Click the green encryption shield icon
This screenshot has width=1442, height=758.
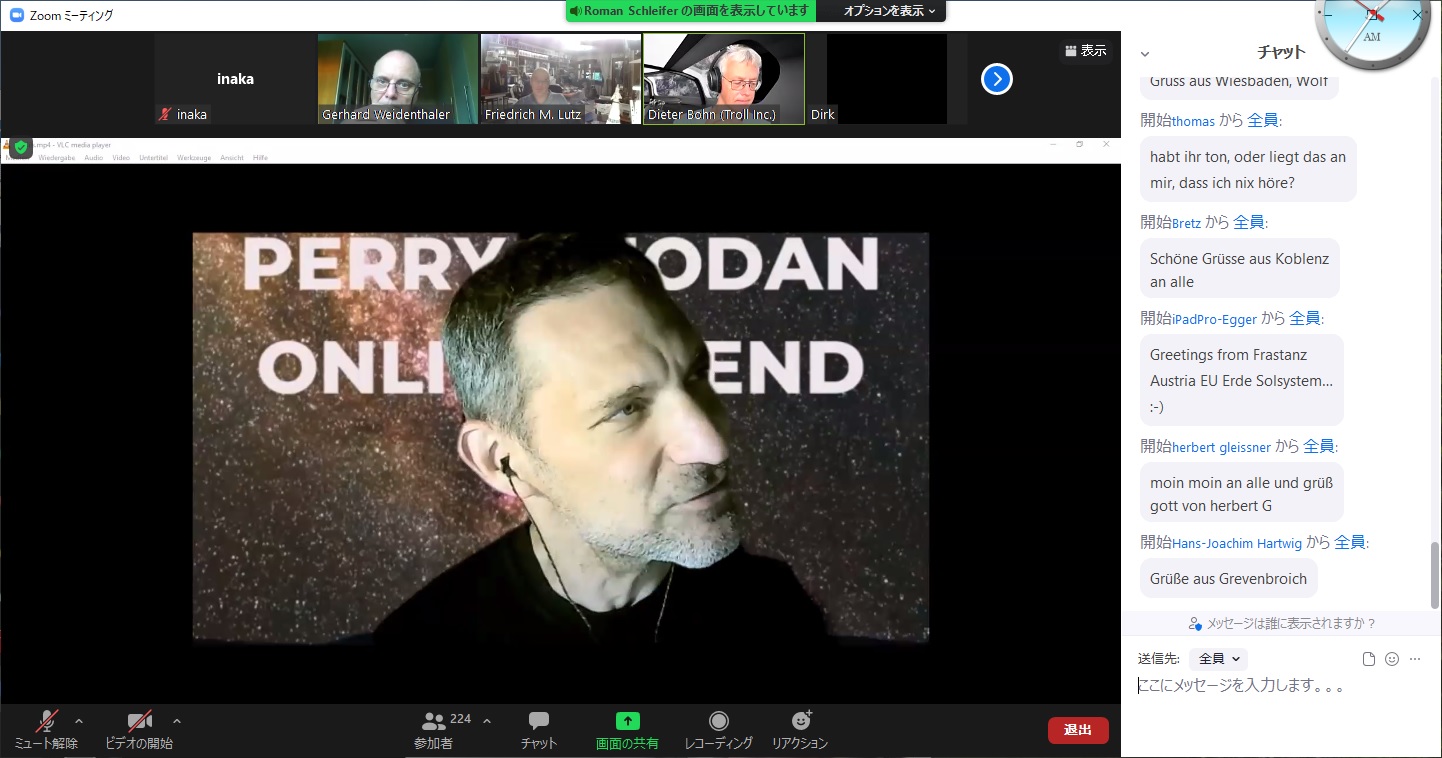pos(21,147)
